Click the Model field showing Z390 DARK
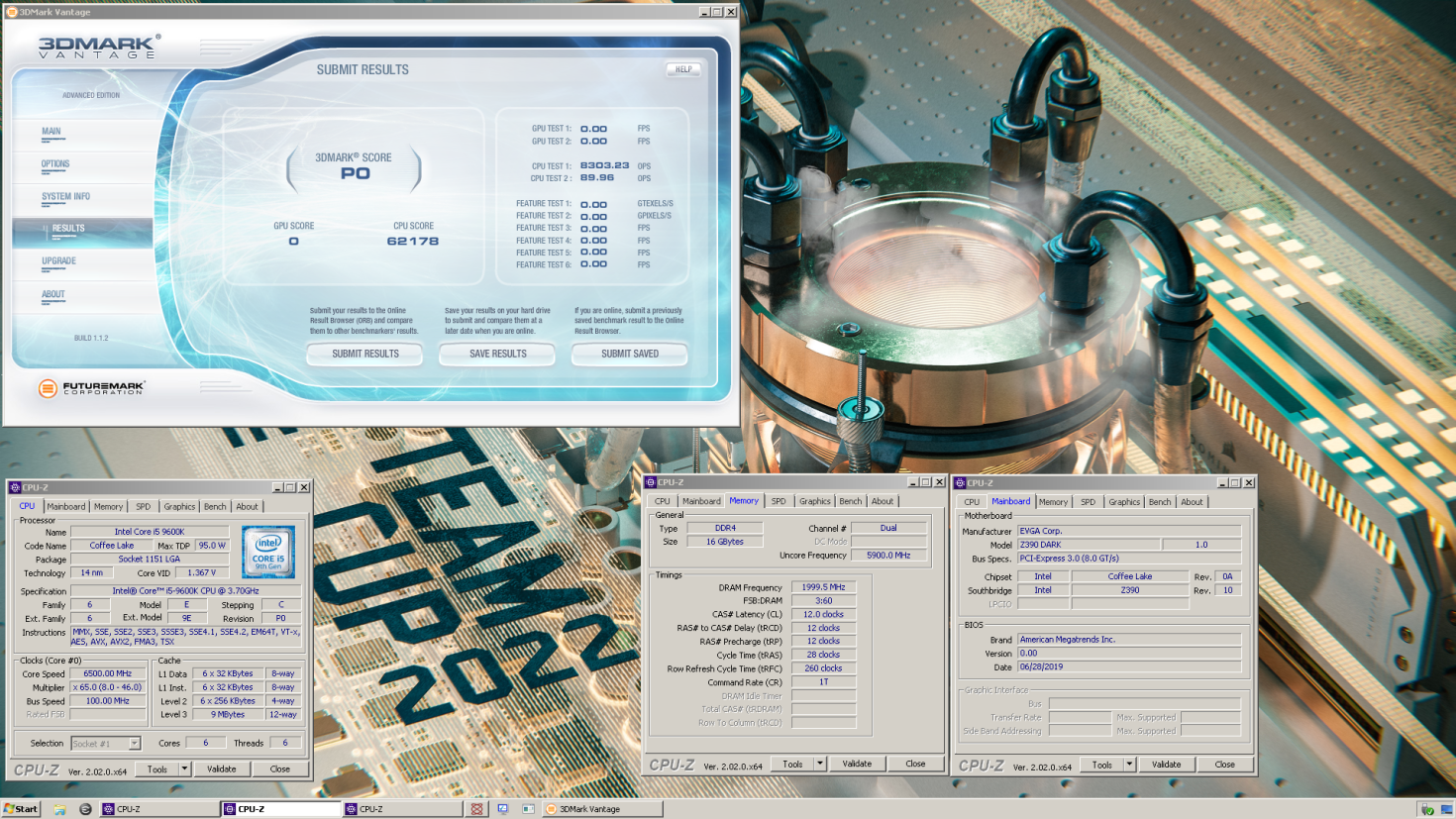Image resolution: width=1456 pixels, height=819 pixels. [x=1089, y=545]
